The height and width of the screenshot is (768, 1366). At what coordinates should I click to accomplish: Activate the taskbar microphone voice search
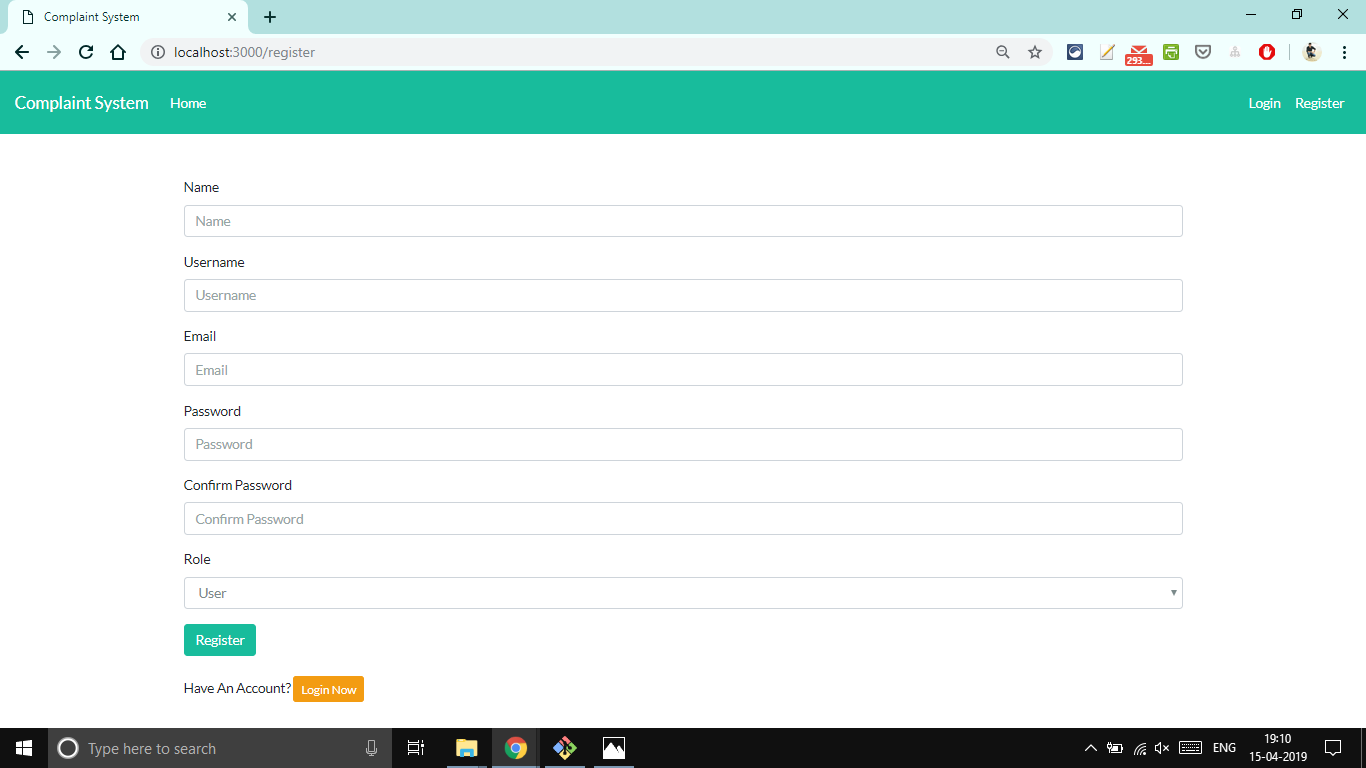(x=372, y=748)
